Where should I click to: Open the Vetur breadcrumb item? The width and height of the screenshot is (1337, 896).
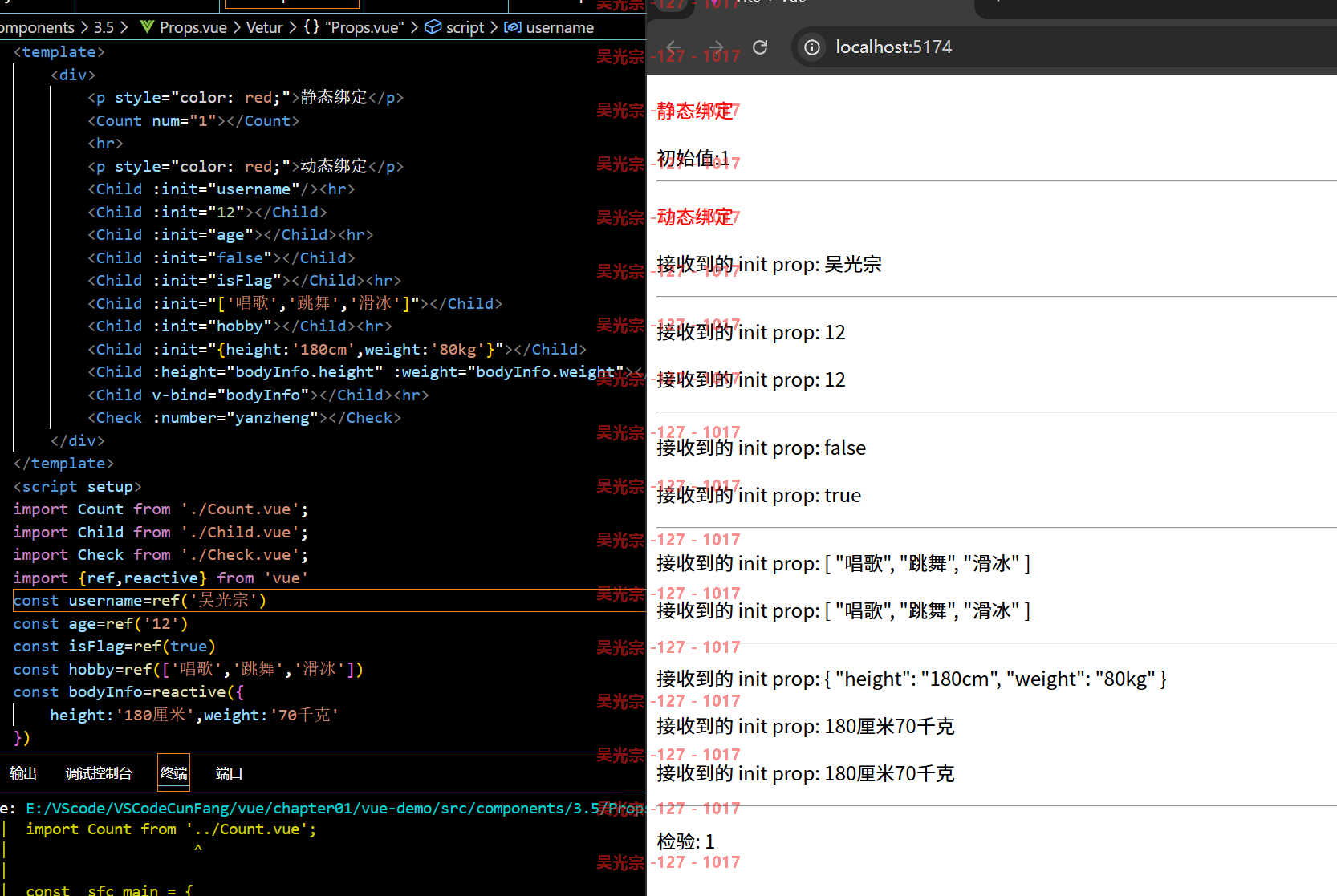[x=264, y=27]
